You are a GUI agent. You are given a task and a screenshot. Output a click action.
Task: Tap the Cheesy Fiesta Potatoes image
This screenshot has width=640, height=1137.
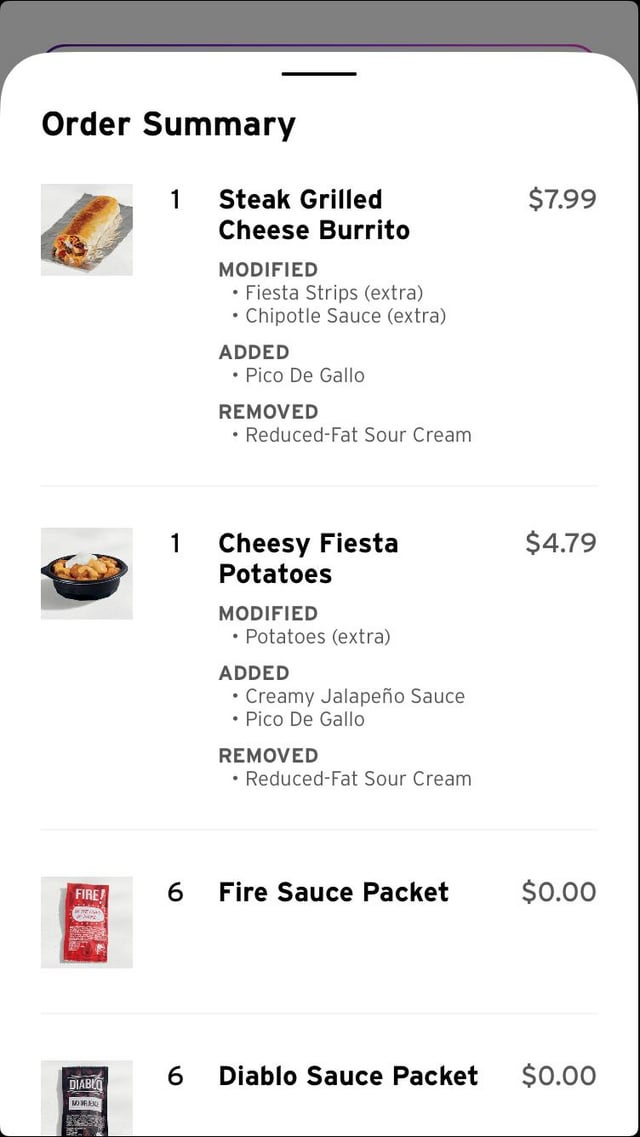click(87, 573)
